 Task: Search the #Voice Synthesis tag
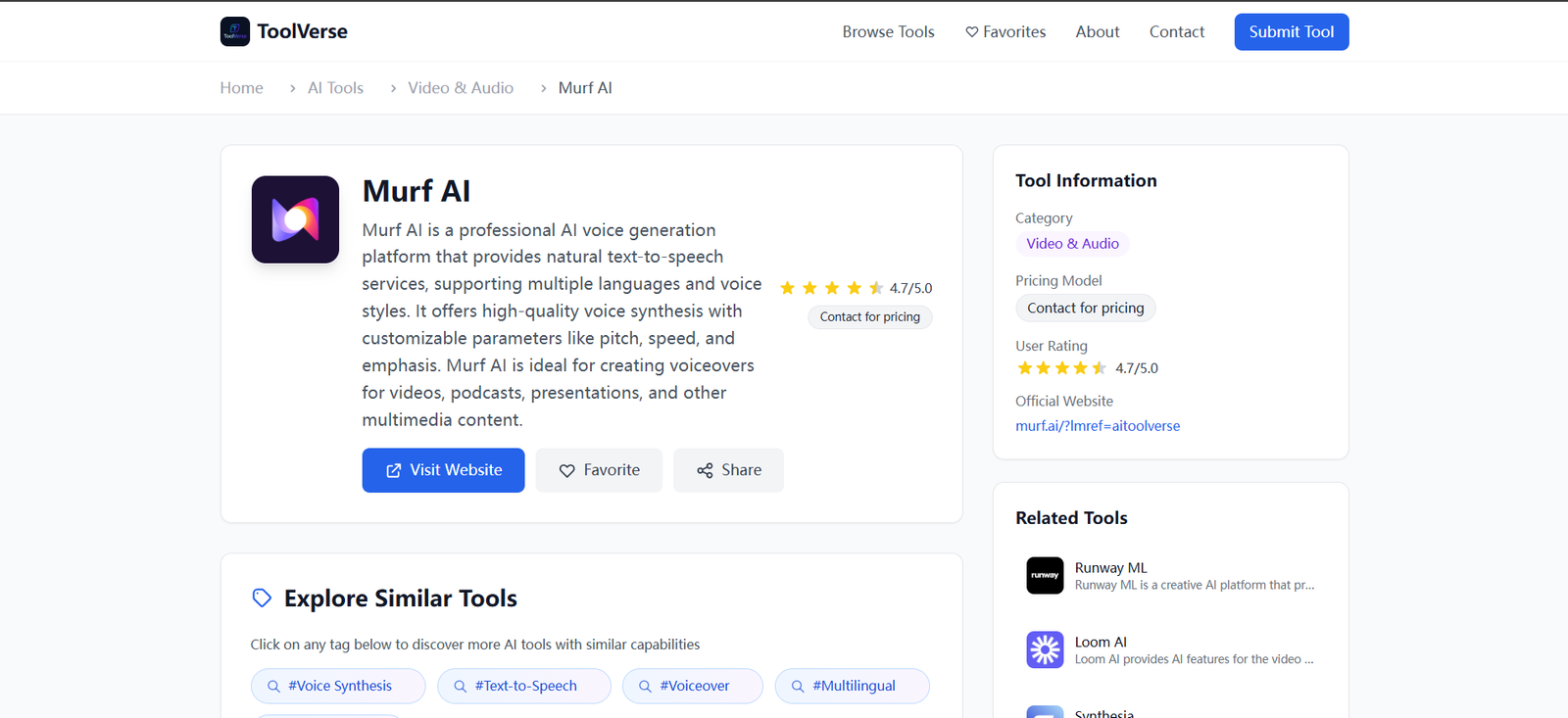338,687
